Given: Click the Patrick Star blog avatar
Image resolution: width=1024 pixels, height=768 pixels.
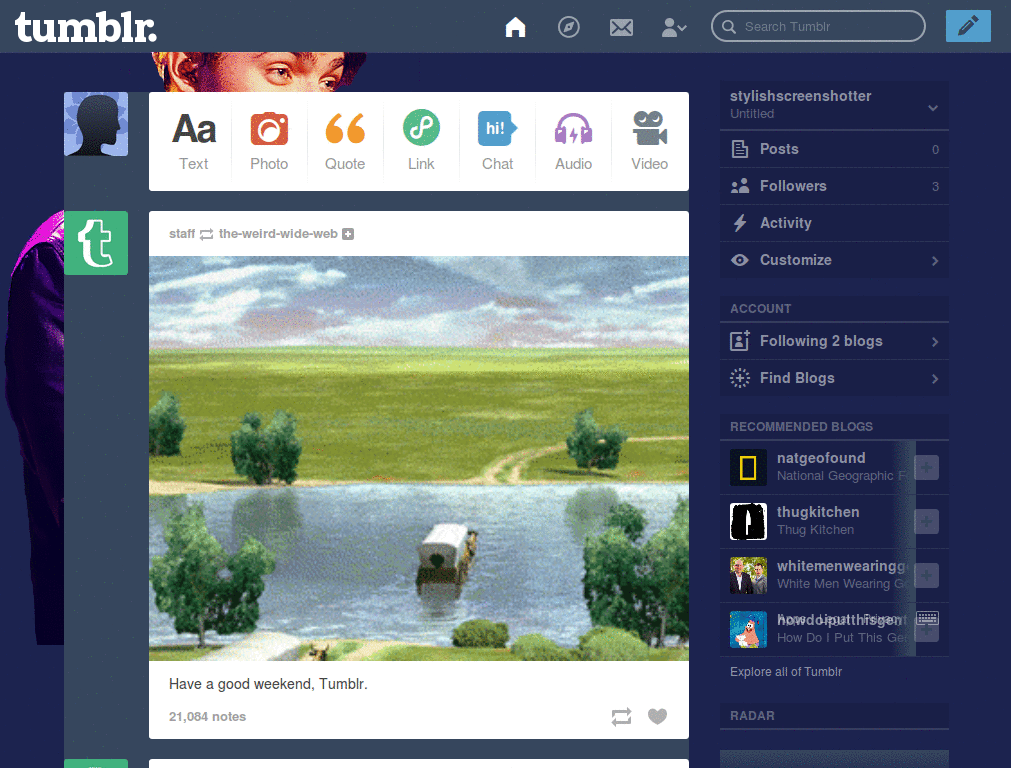Looking at the screenshot, I should click(x=748, y=630).
